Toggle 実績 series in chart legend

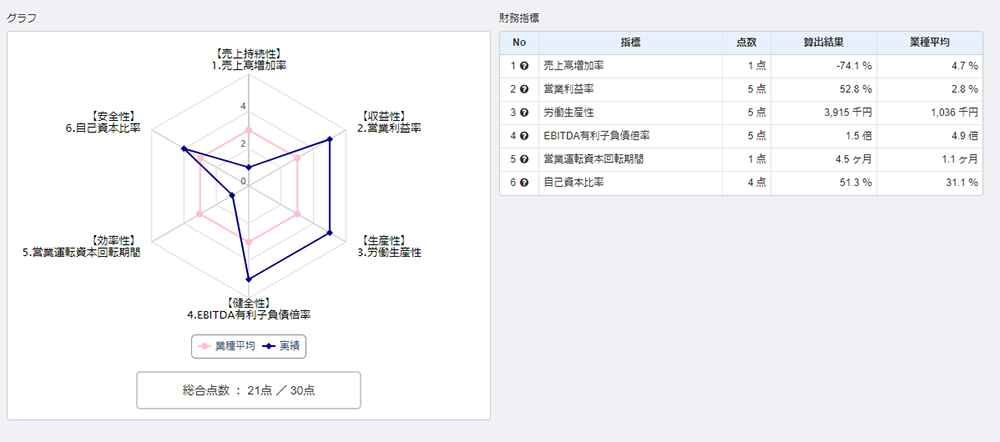click(283, 346)
